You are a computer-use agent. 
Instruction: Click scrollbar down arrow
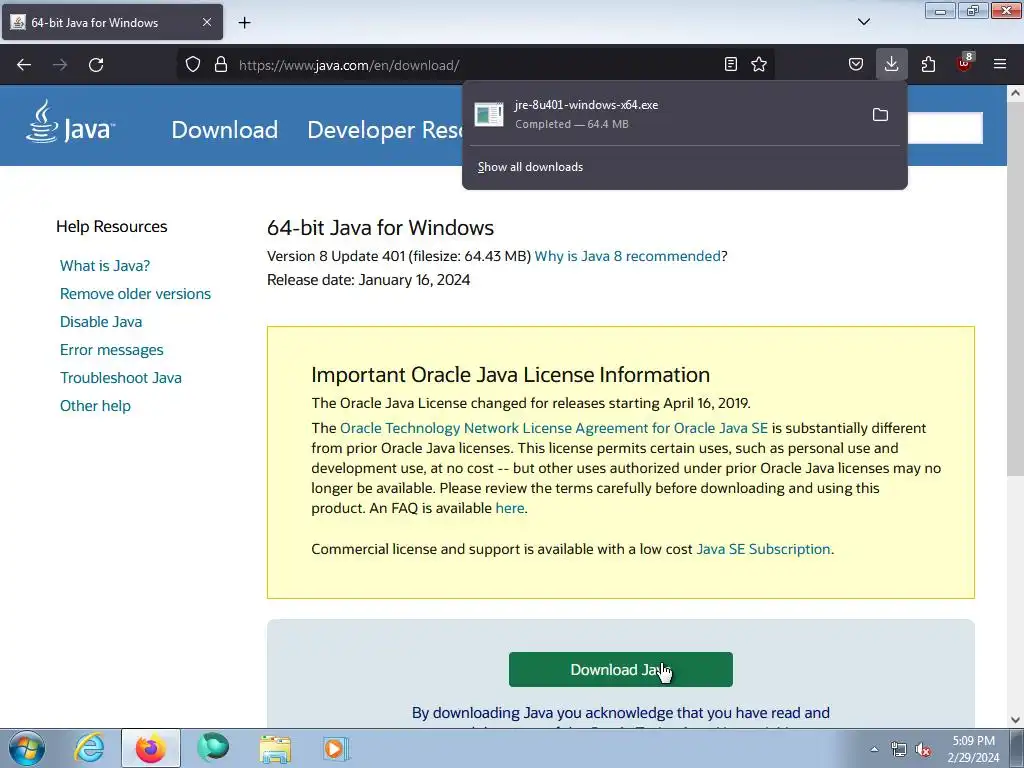1015,720
